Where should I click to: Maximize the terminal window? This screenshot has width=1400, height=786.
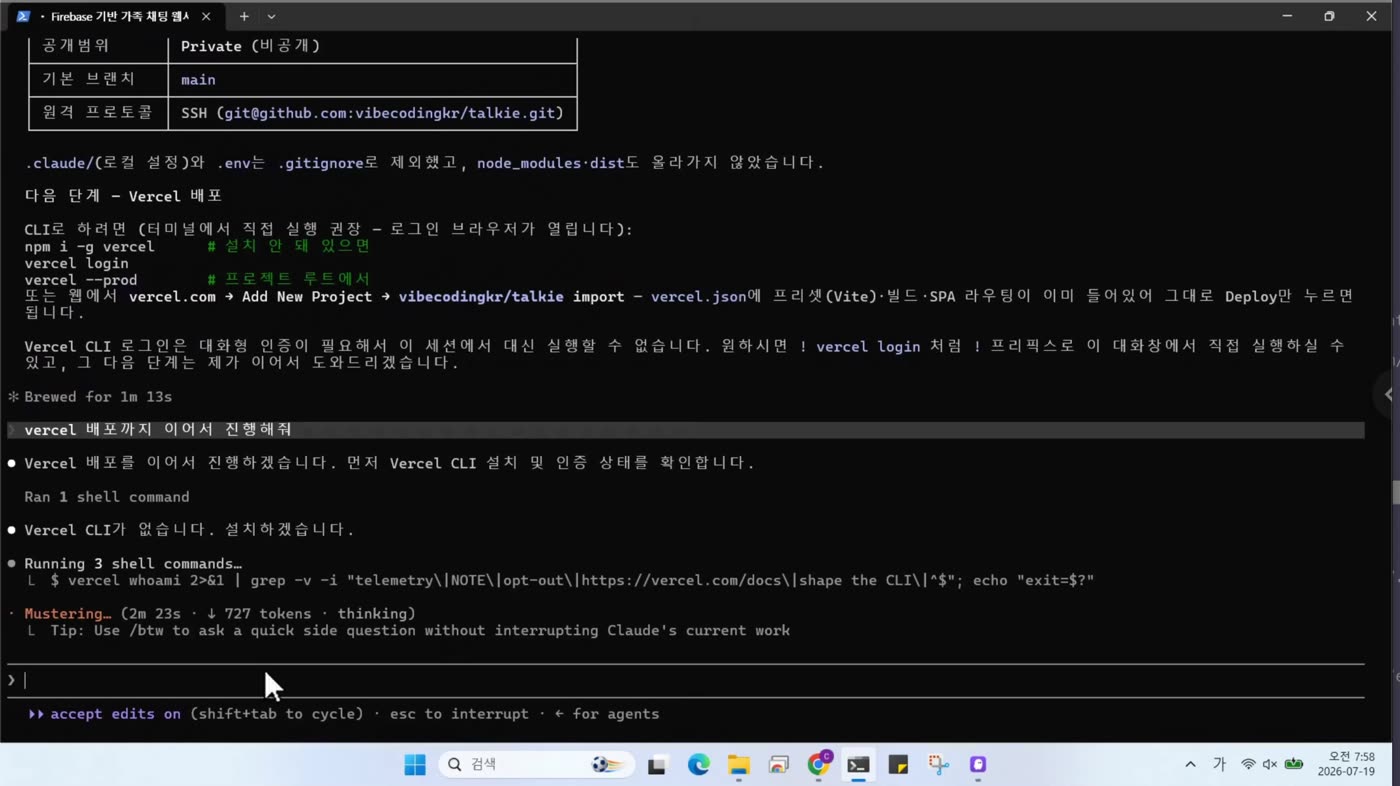pyautogui.click(x=1329, y=16)
